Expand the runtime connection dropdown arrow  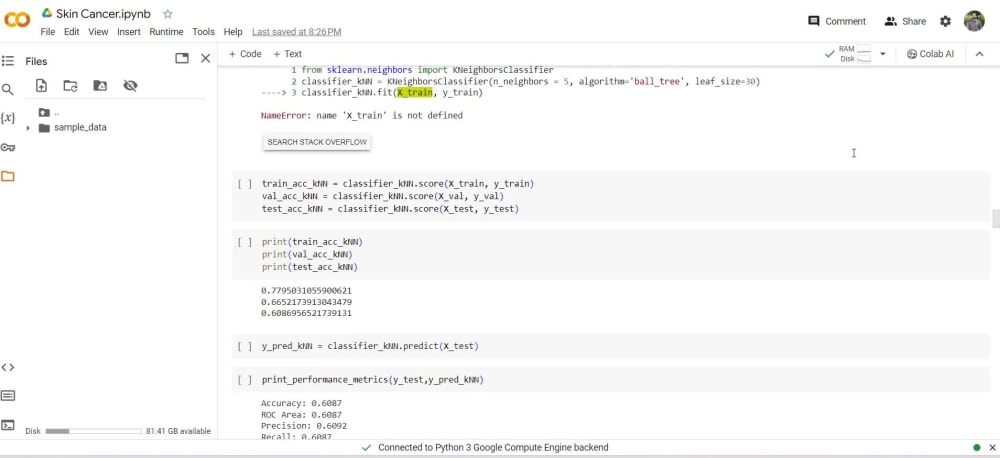pos(883,54)
